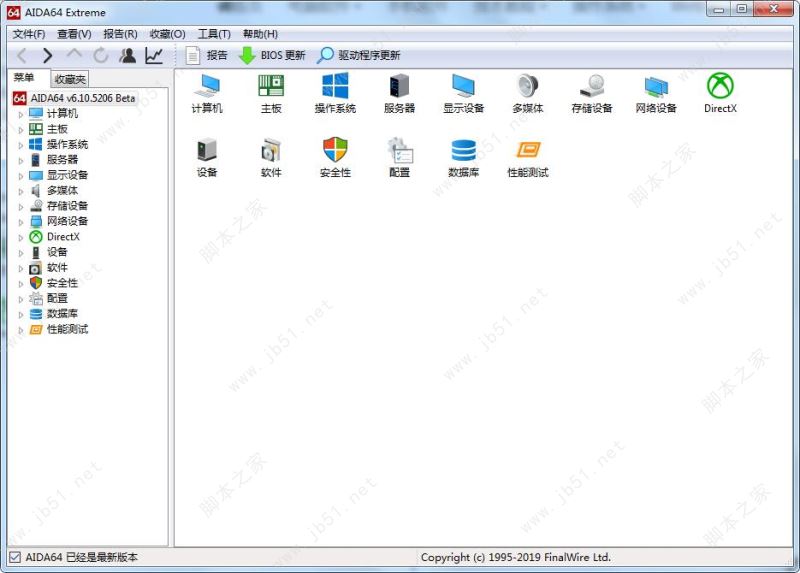The width and height of the screenshot is (800, 573).
Task: Switch to the 收藏夹 favorites tab
Action: coord(70,79)
